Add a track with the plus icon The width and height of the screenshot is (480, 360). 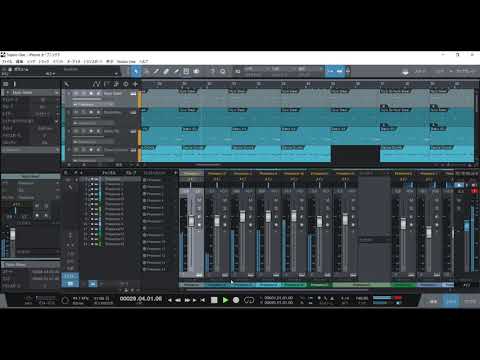click(135, 84)
